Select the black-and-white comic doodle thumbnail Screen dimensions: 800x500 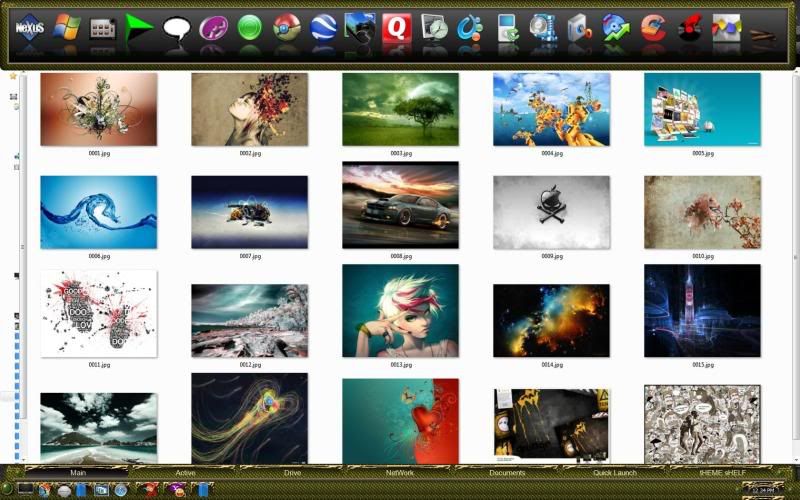(x=703, y=424)
